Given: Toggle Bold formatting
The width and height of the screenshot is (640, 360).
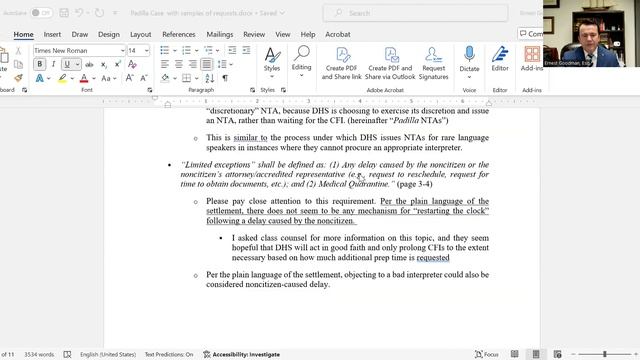Looking at the screenshot, I should tap(40, 64).
